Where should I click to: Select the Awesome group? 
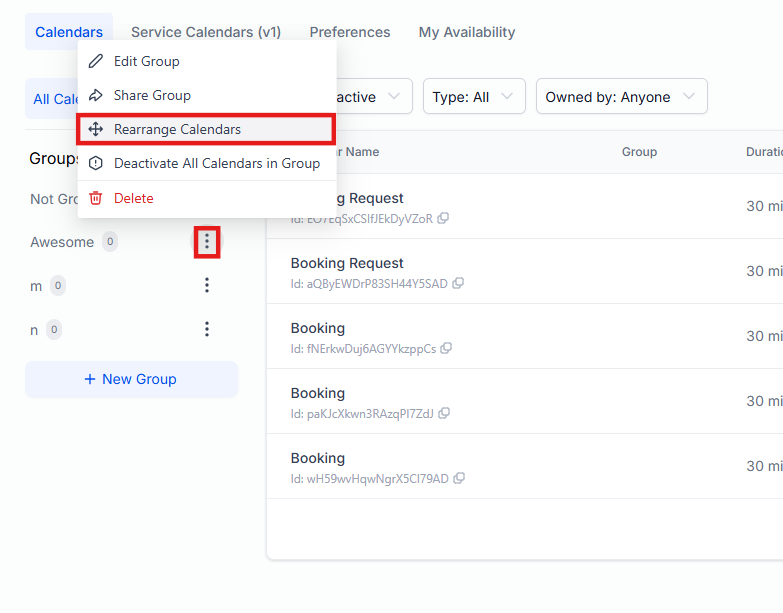[x=62, y=242]
